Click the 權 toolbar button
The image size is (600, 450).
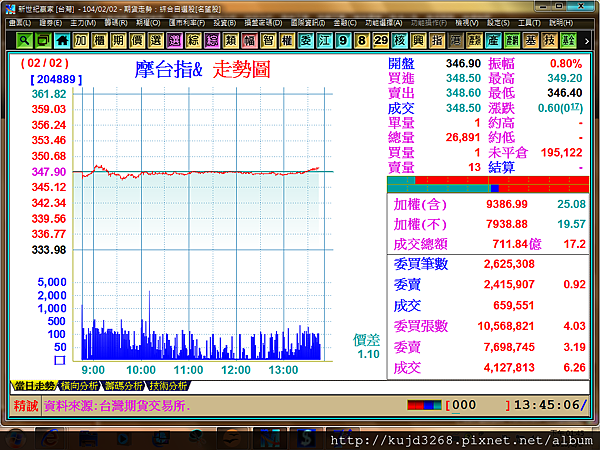[x=287, y=40]
